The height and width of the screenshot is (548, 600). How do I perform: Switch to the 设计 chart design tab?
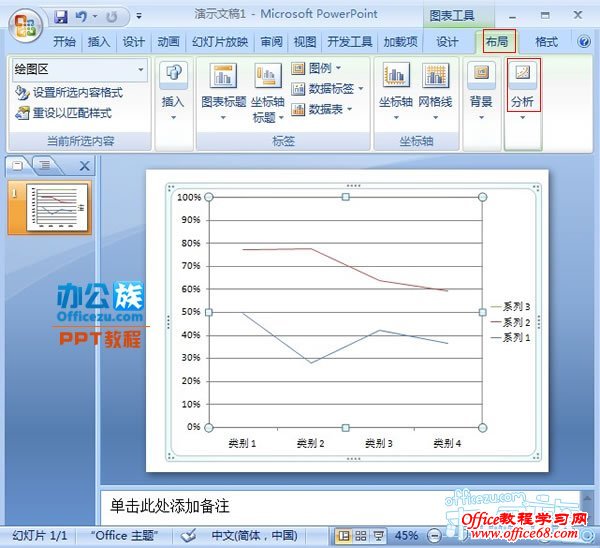(x=447, y=42)
